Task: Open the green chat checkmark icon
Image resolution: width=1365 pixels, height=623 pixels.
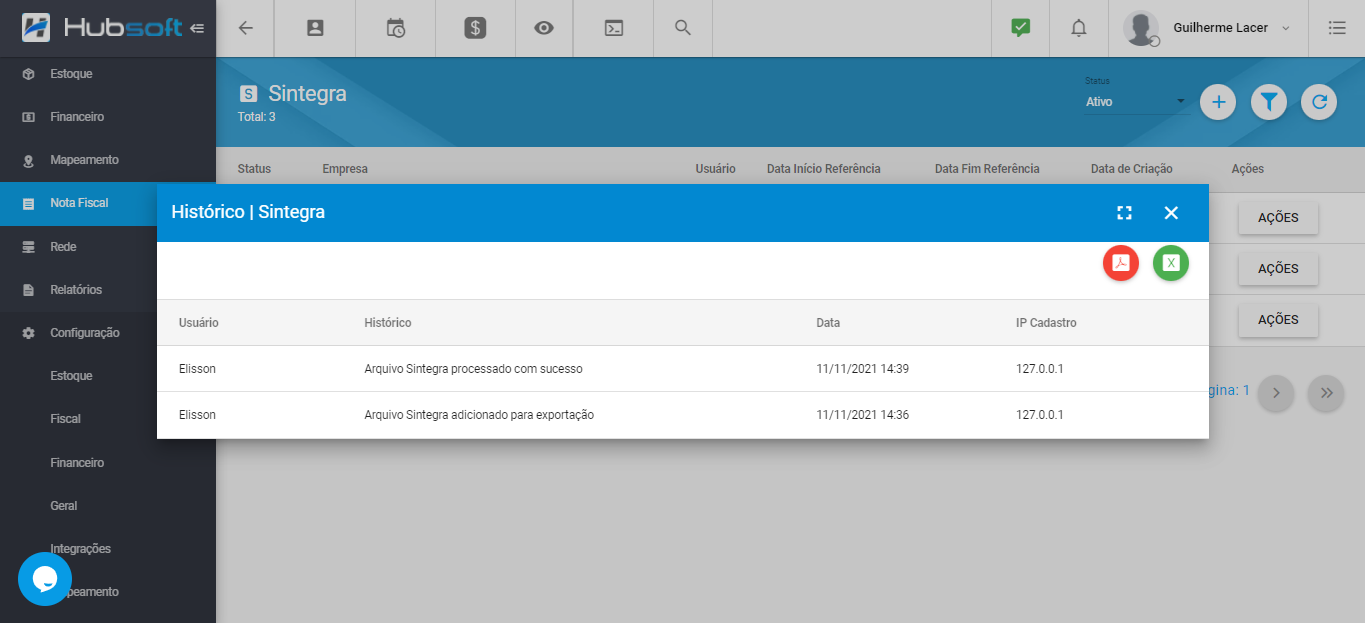Action: point(1020,28)
